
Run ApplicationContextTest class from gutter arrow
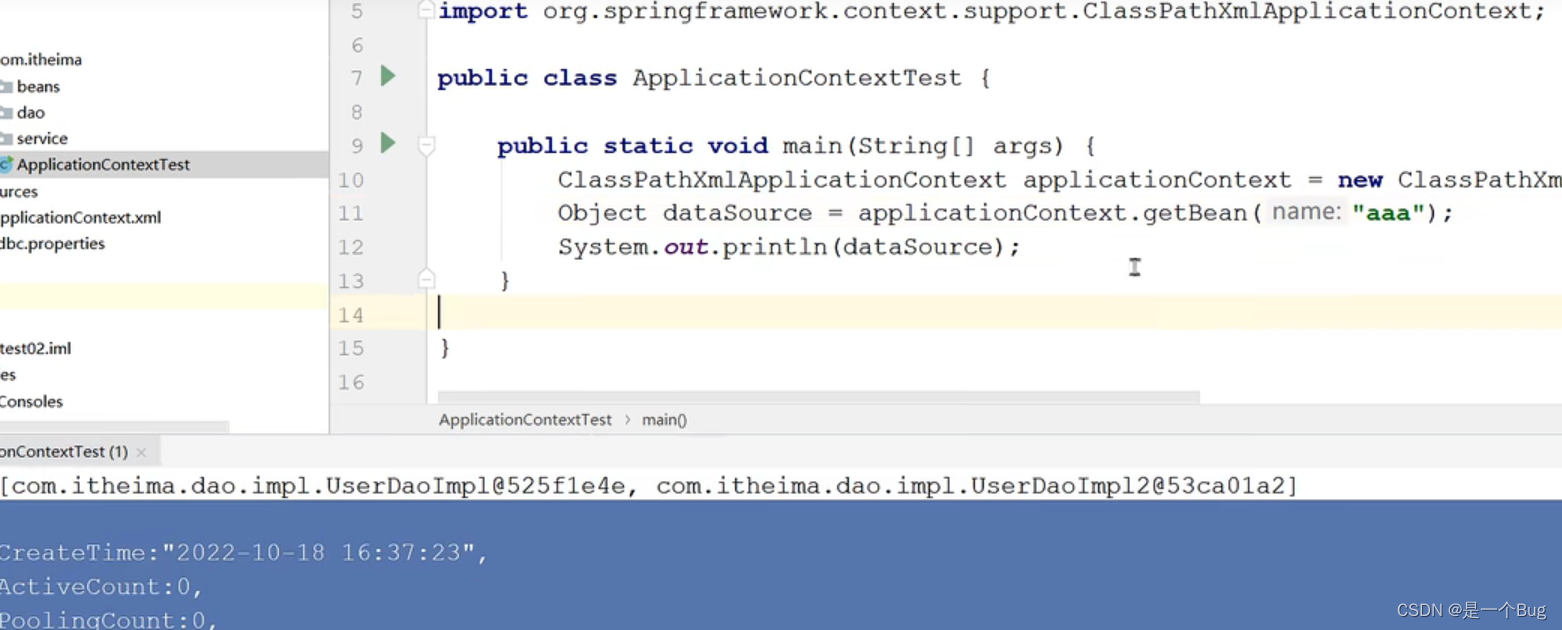pyautogui.click(x=388, y=76)
